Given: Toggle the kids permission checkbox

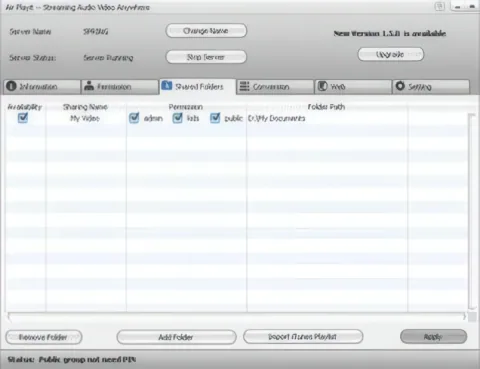Looking at the screenshot, I should pos(177,118).
